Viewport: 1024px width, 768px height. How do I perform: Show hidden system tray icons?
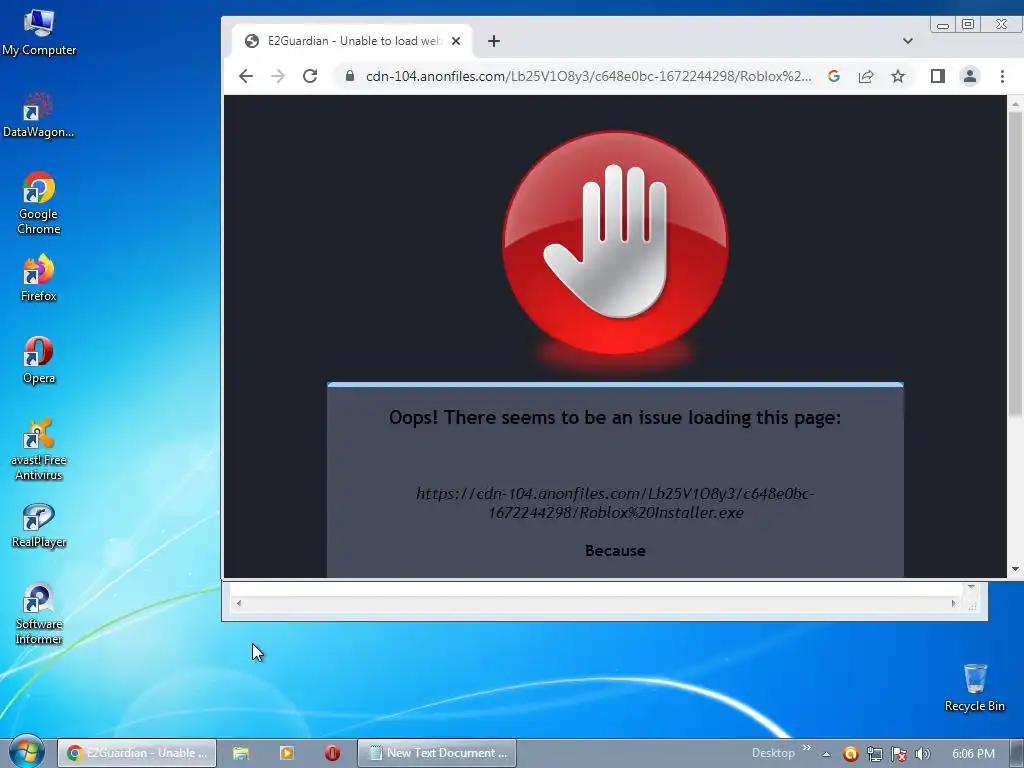[826, 754]
